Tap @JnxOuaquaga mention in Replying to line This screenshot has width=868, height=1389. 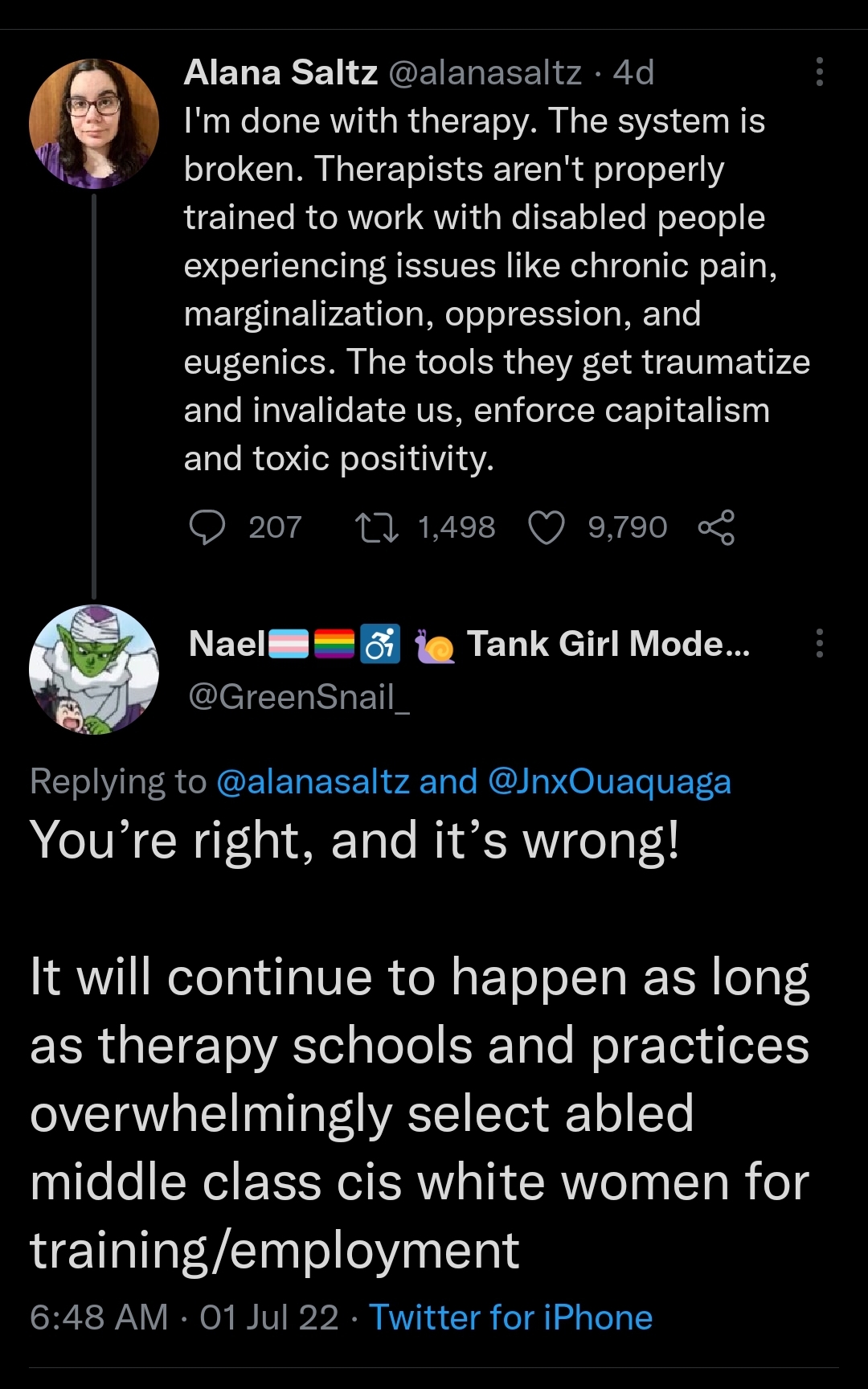[x=609, y=781]
